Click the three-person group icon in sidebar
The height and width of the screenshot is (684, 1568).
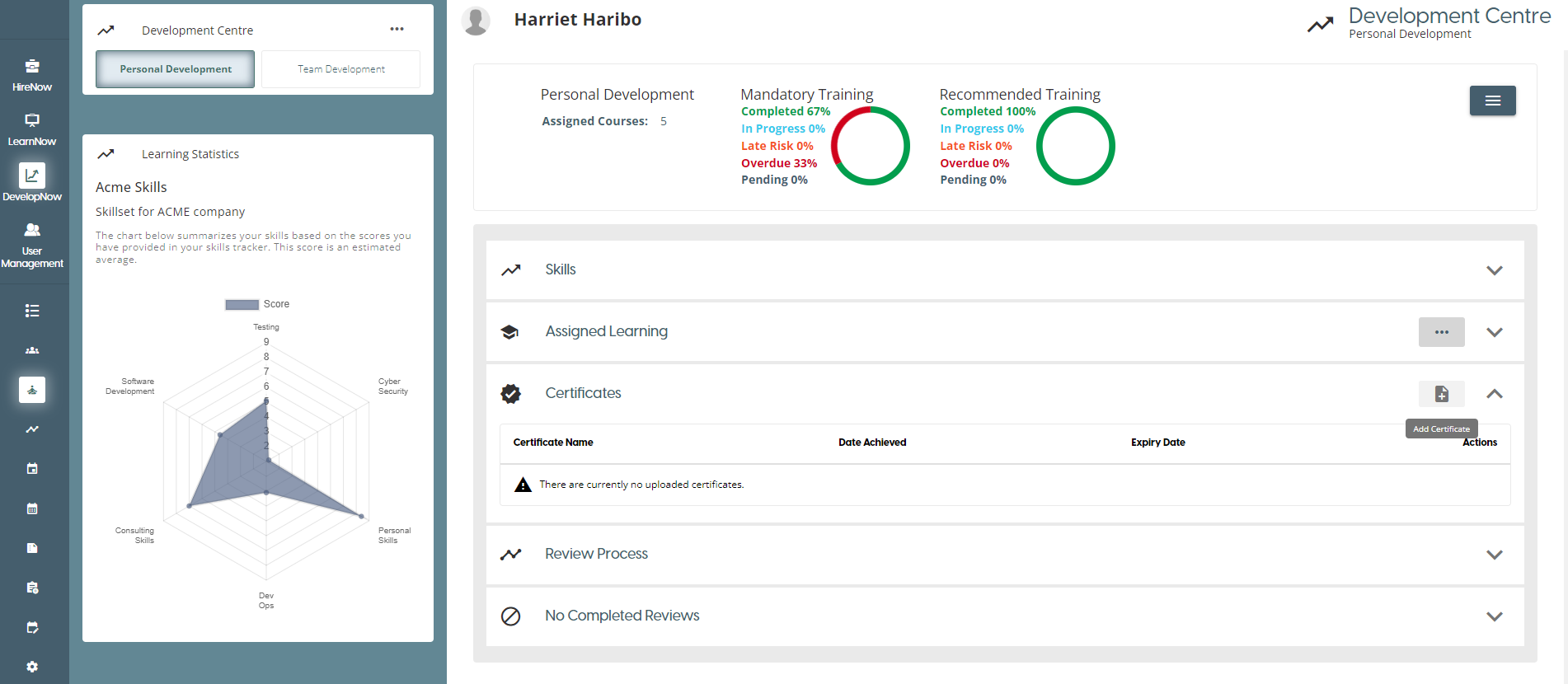[32, 350]
